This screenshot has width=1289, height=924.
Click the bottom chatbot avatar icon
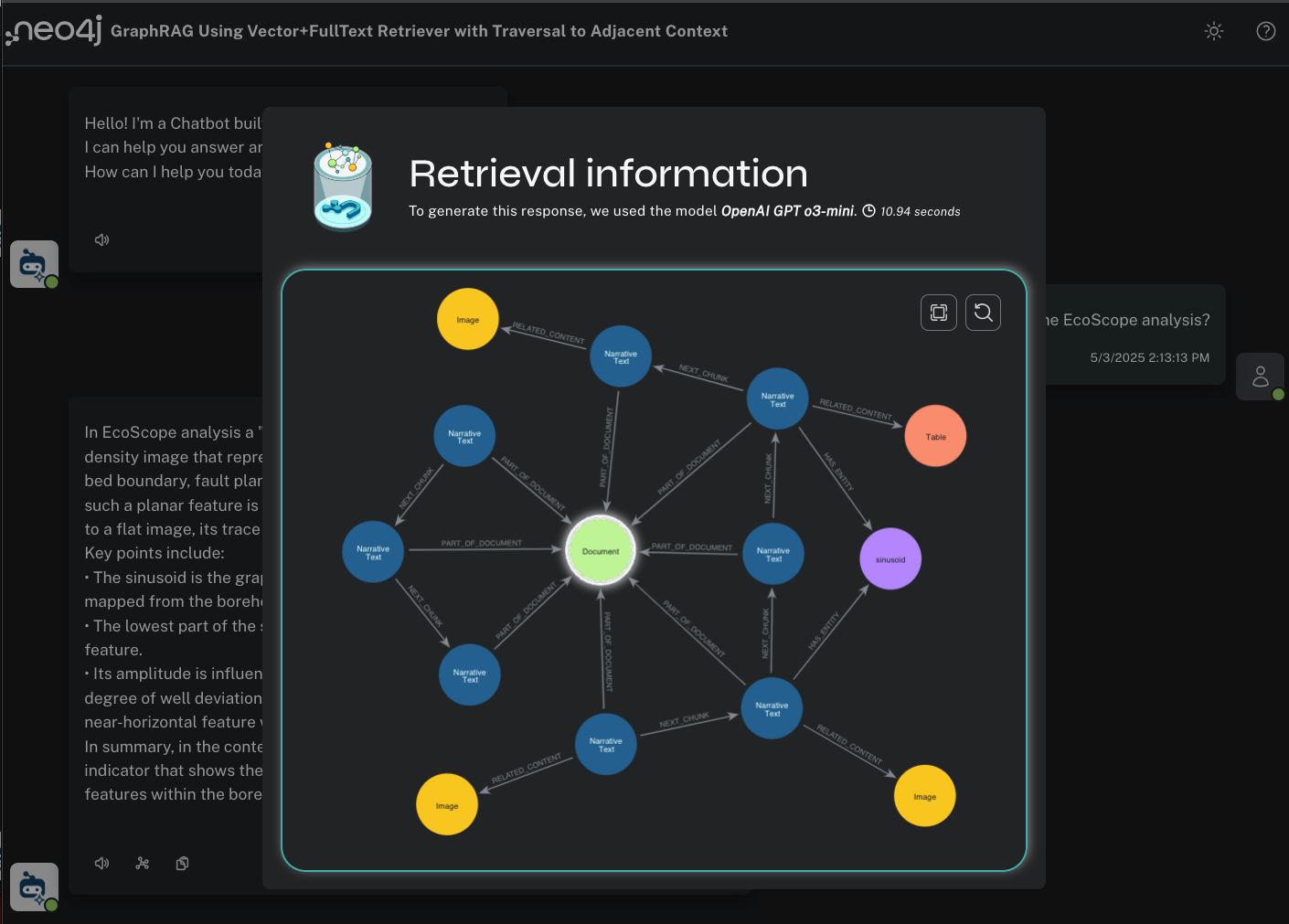[x=33, y=886]
